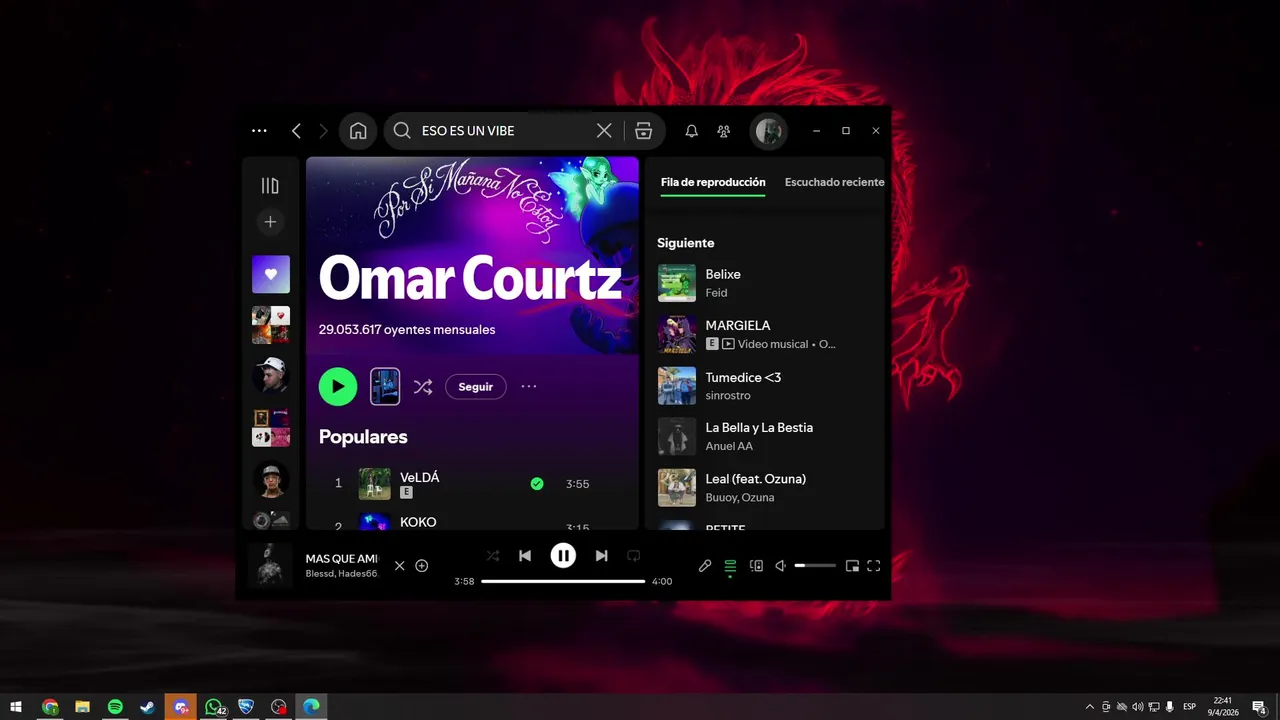This screenshot has height=720, width=1280.
Task: Open the Browse icon beside search
Action: pyautogui.click(x=644, y=131)
